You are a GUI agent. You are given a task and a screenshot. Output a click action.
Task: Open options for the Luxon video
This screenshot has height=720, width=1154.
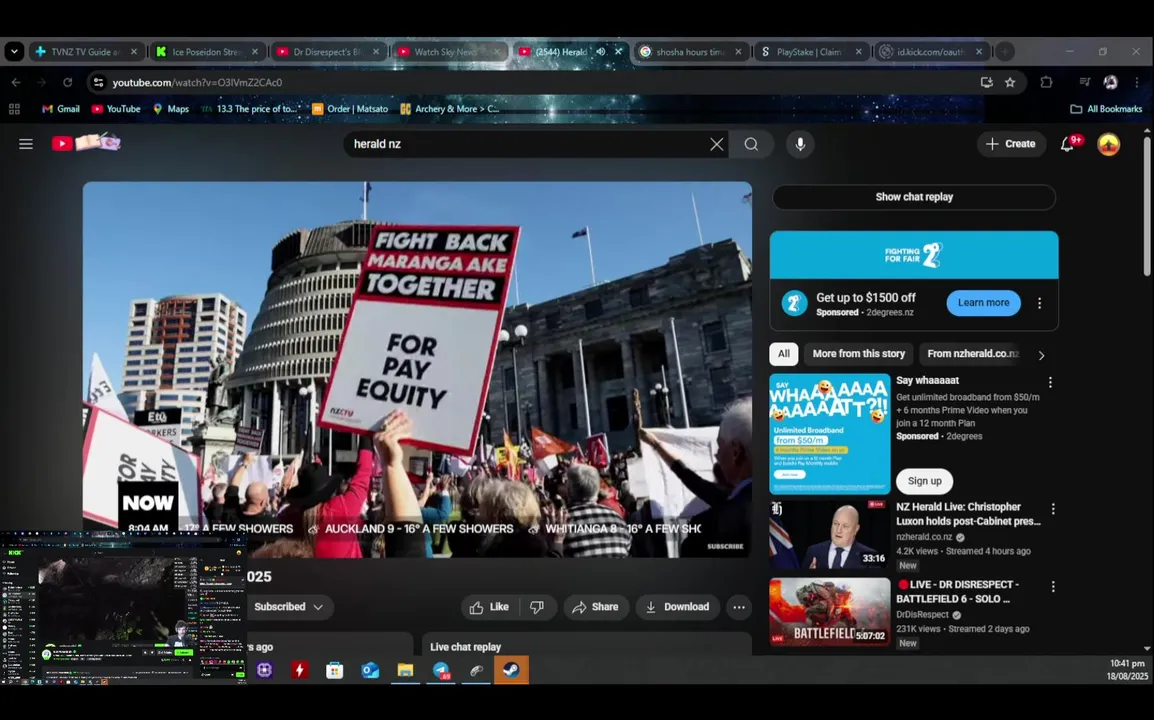pyautogui.click(x=1053, y=509)
